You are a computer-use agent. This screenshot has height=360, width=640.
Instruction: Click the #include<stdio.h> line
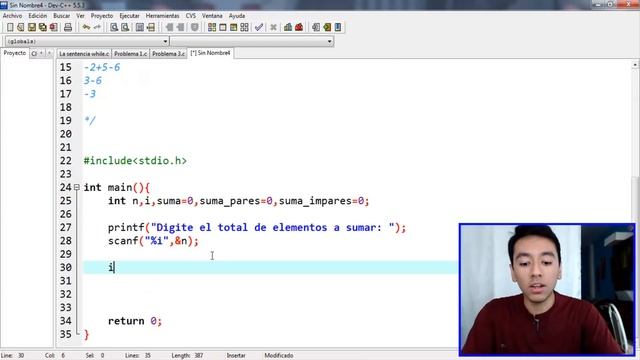click(x=135, y=161)
